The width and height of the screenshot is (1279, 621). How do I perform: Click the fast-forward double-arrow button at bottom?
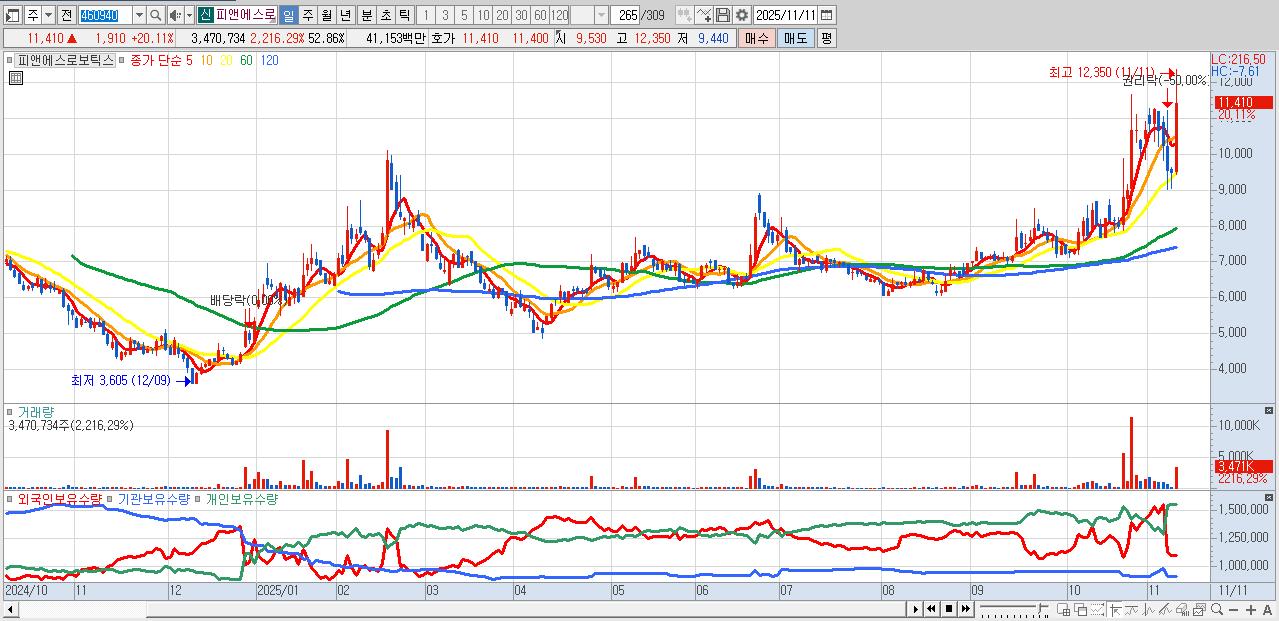966,609
